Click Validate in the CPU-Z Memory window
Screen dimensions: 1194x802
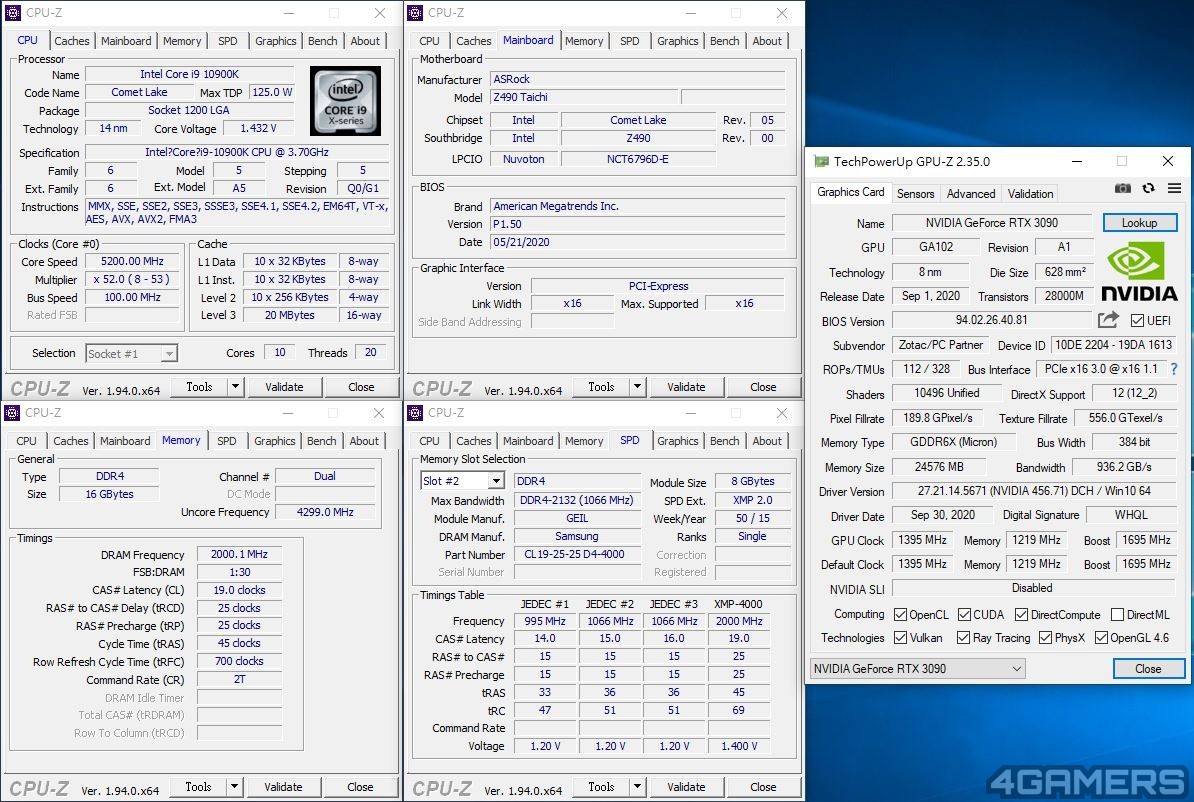tap(283, 787)
